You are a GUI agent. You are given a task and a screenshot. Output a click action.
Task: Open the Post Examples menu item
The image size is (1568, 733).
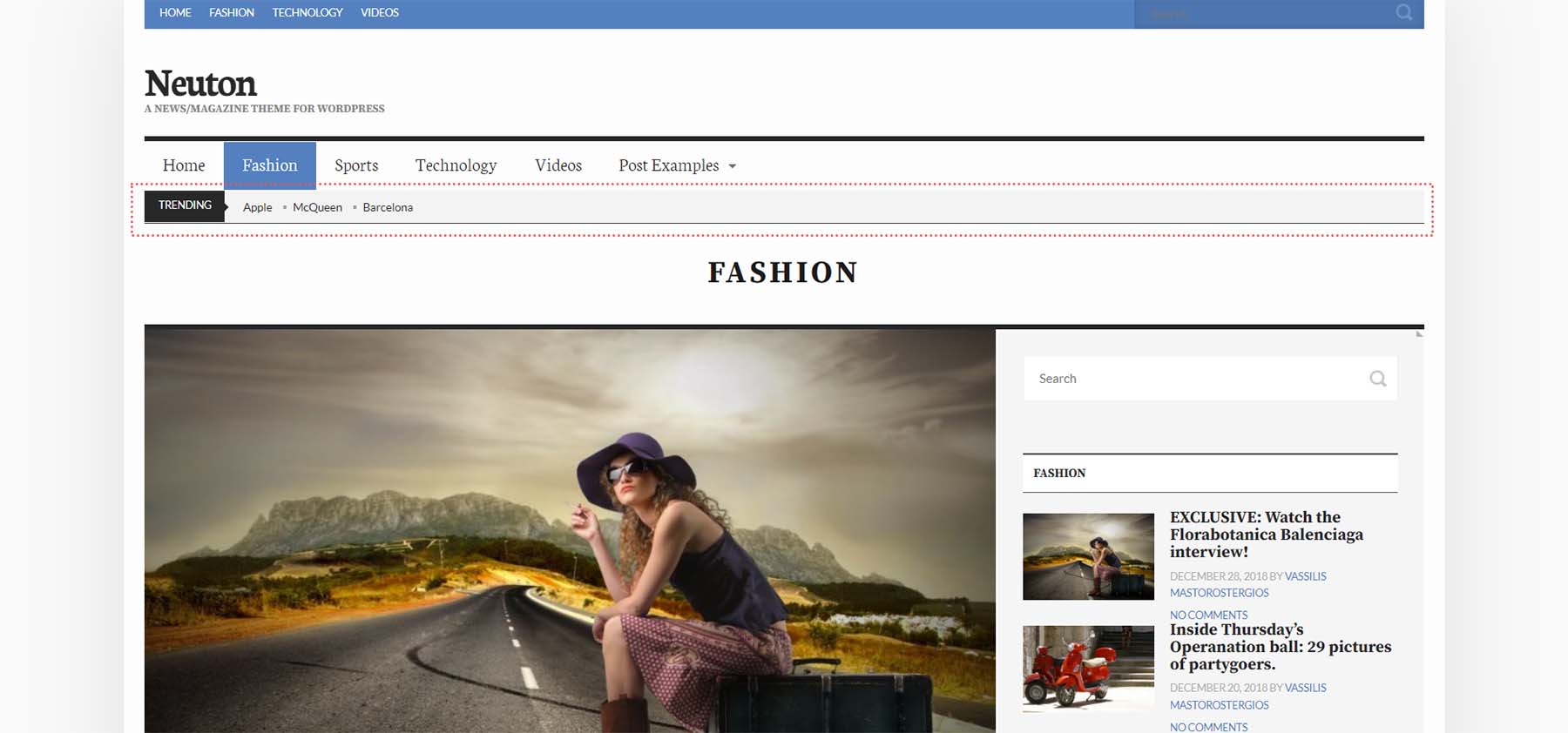pos(669,165)
